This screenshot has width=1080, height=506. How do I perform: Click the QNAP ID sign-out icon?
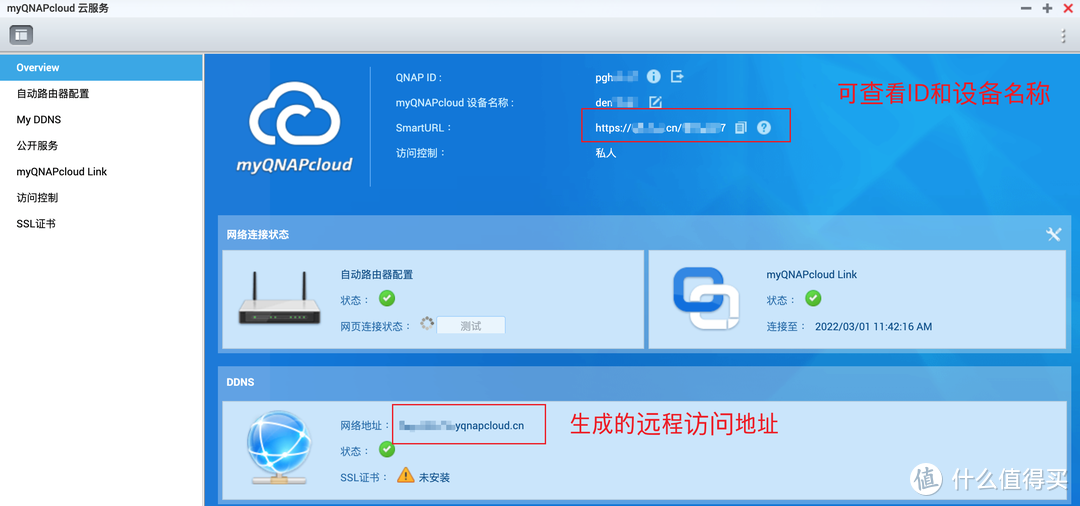point(677,76)
